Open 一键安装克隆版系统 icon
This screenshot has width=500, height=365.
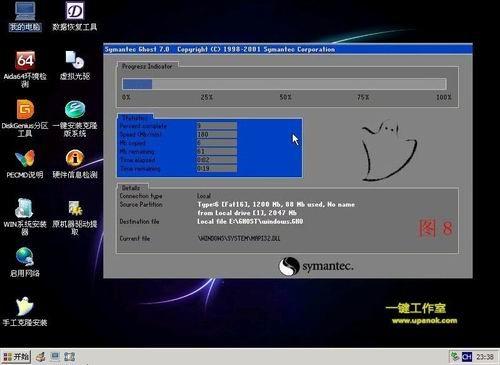click(x=75, y=118)
